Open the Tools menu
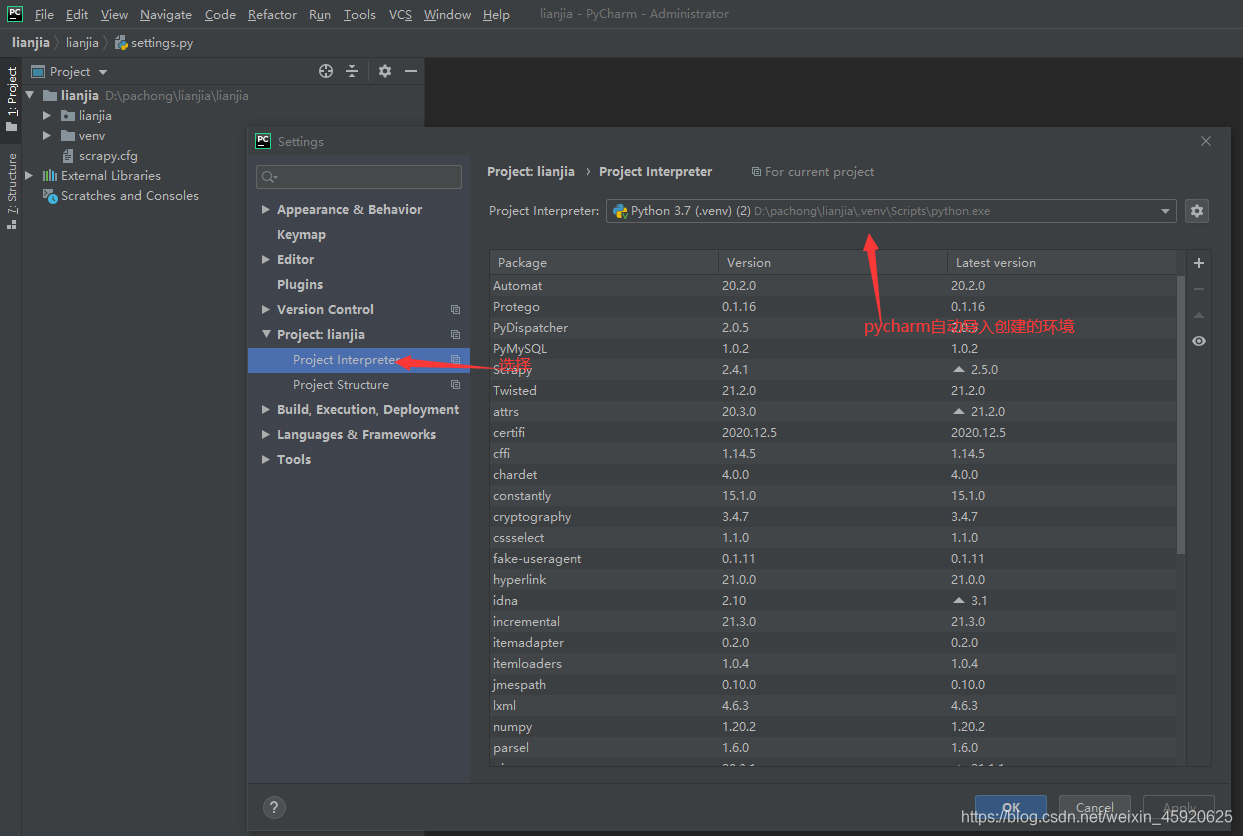The width and height of the screenshot is (1243, 836). (359, 15)
